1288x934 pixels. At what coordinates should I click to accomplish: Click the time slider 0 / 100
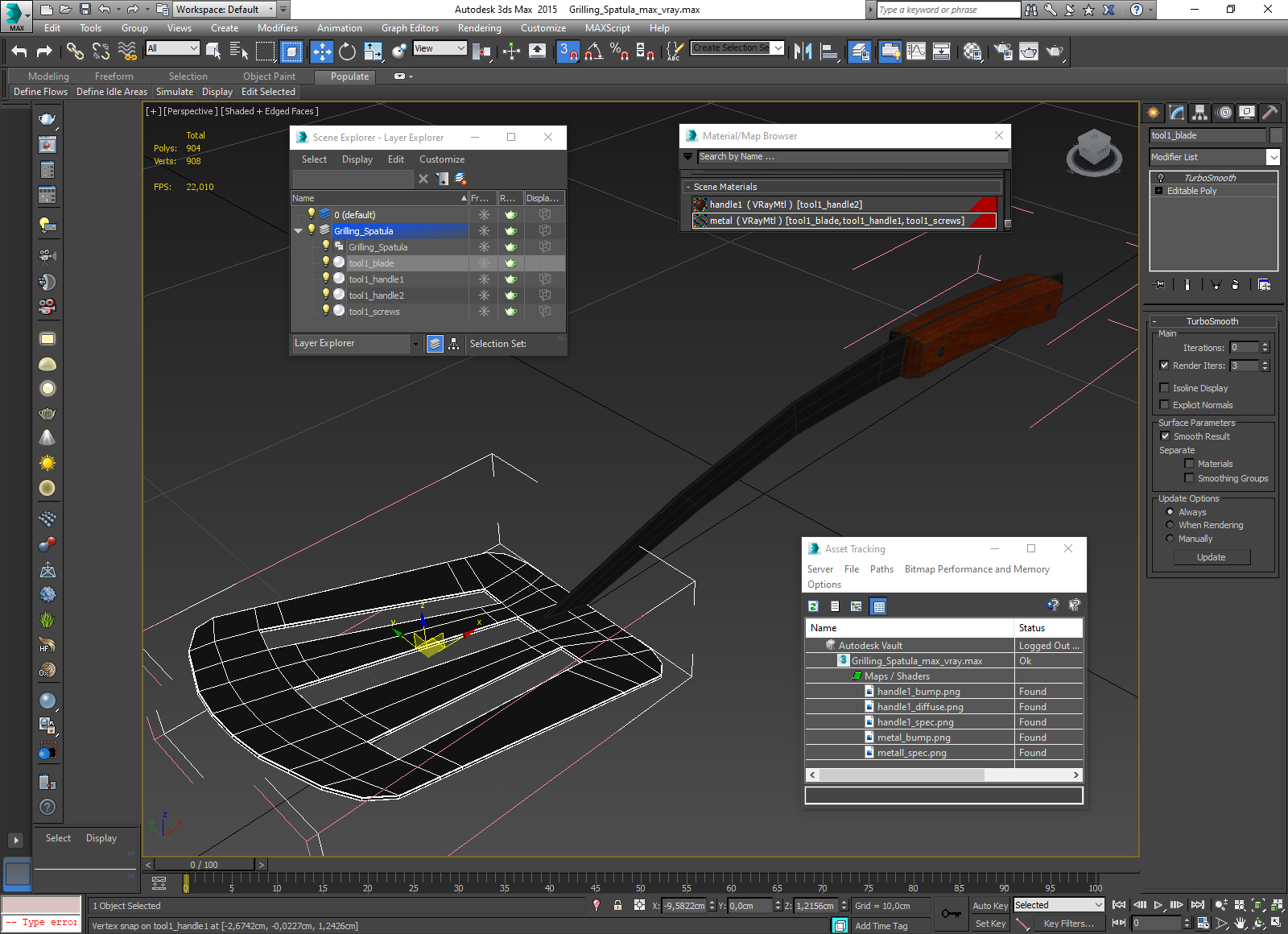[204, 865]
